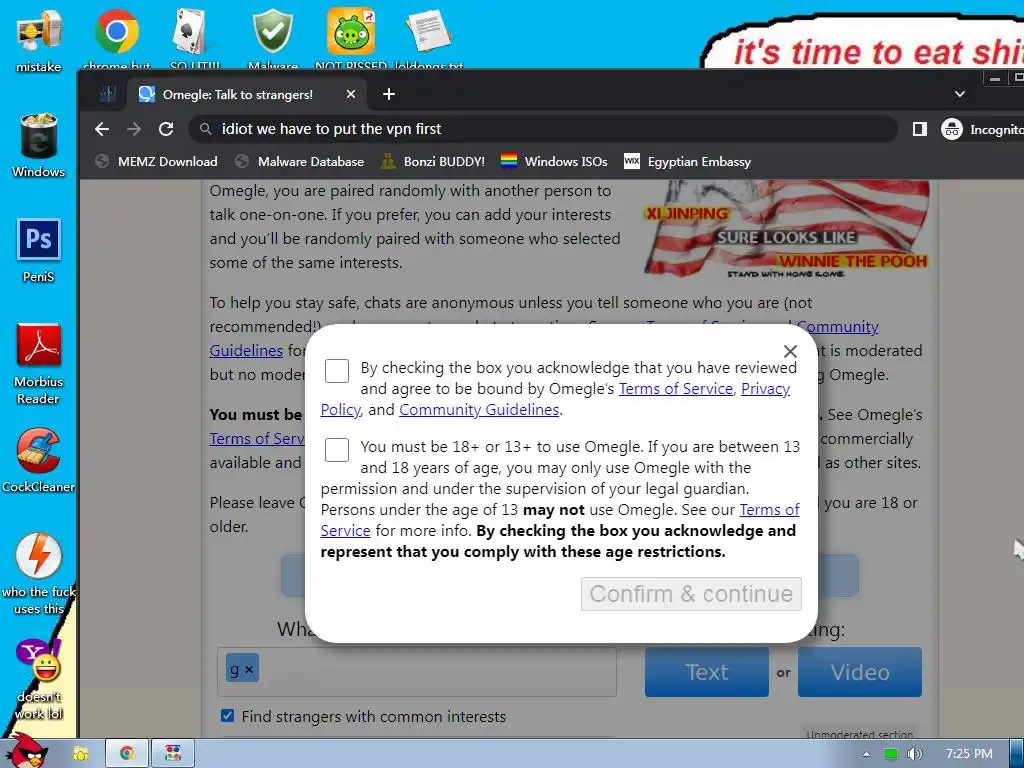Image resolution: width=1024 pixels, height=768 pixels.
Task: Close the Omegle browser tab
Action: 351,94
